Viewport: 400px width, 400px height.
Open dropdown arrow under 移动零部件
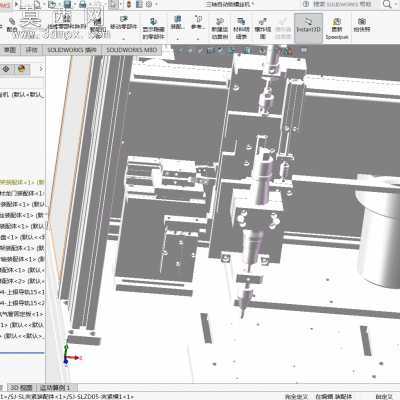click(124, 39)
